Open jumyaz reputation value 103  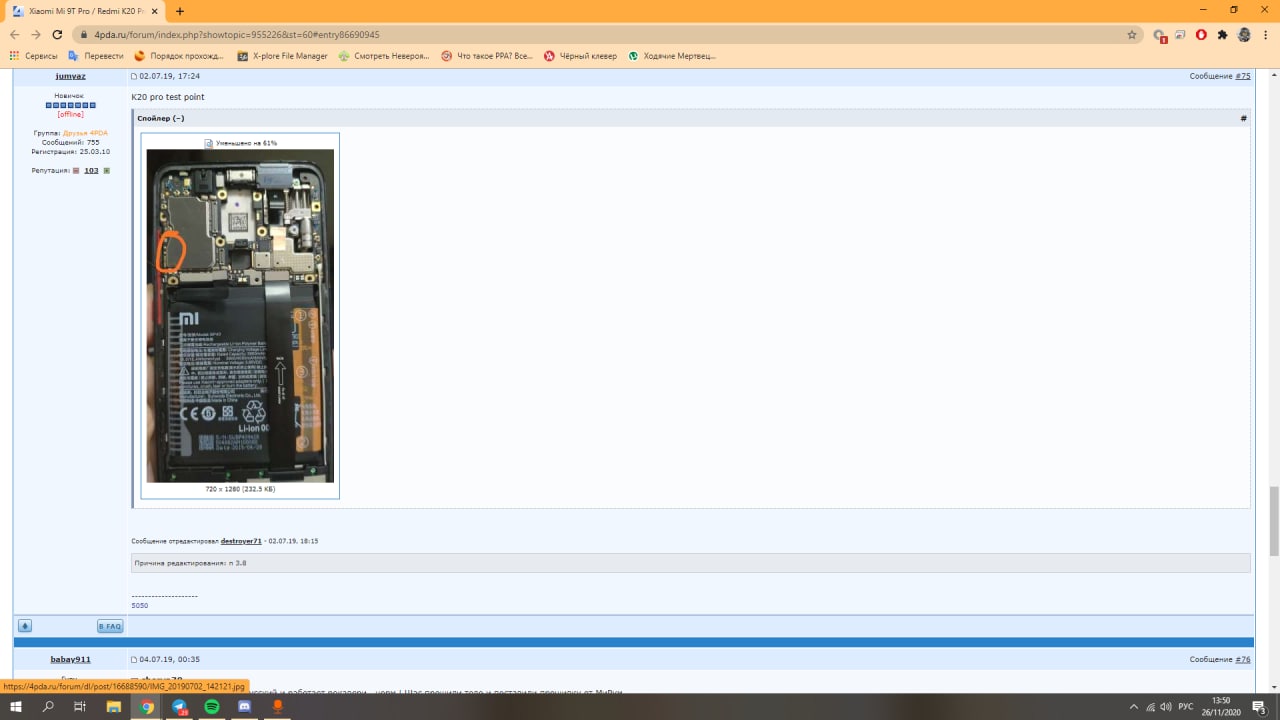[x=91, y=171]
